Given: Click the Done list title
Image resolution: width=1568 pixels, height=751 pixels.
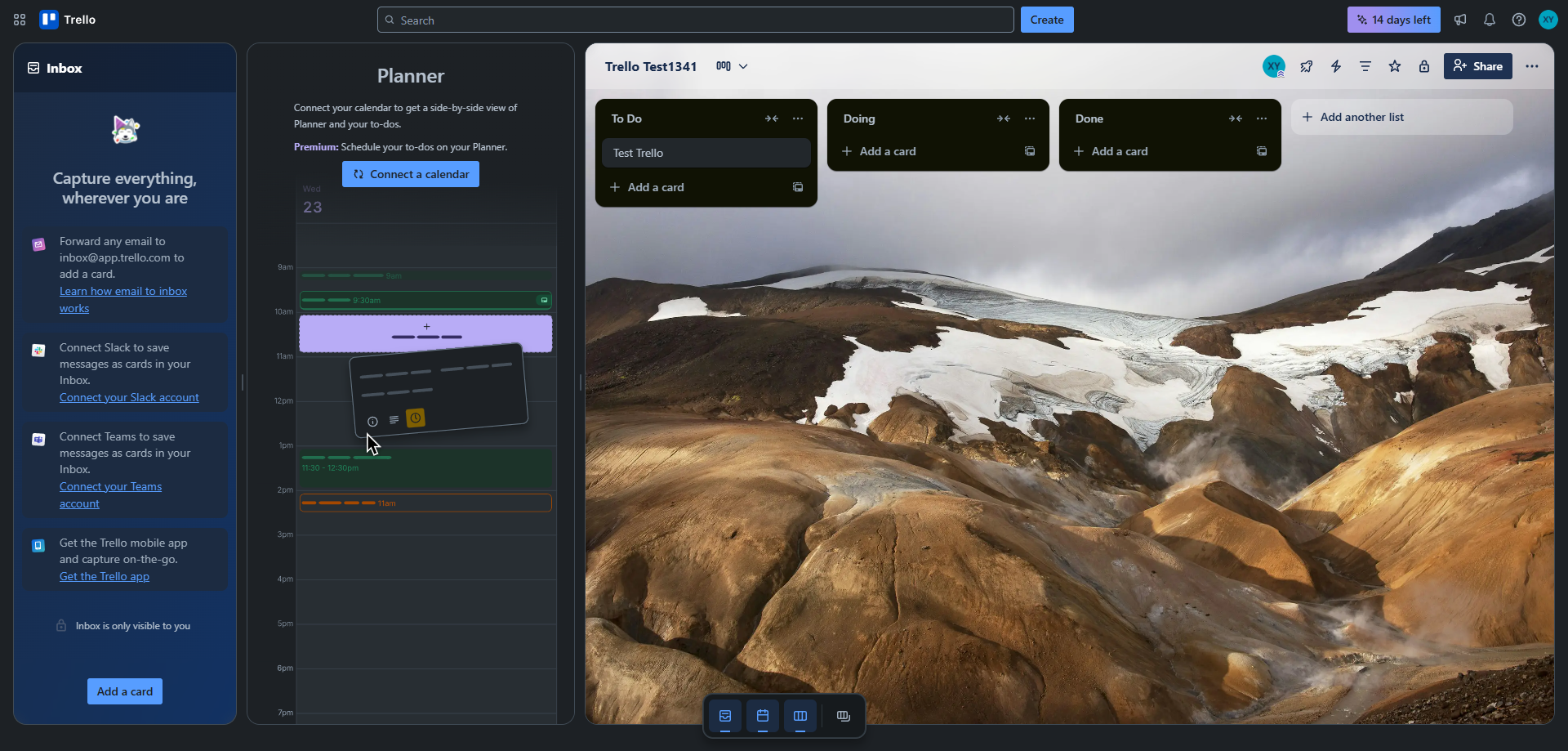Looking at the screenshot, I should pos(1089,118).
